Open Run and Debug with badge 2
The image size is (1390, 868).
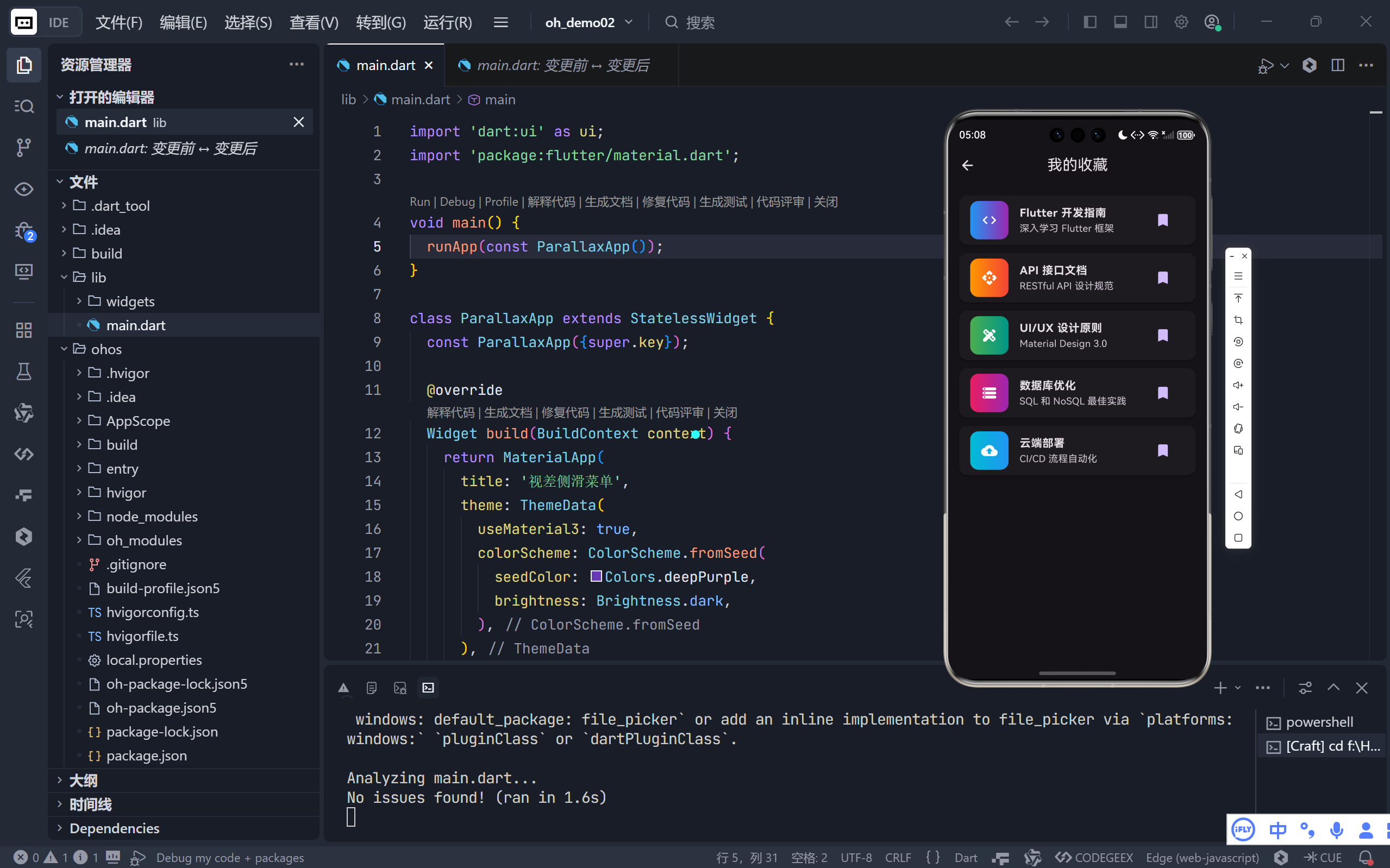pyautogui.click(x=23, y=231)
